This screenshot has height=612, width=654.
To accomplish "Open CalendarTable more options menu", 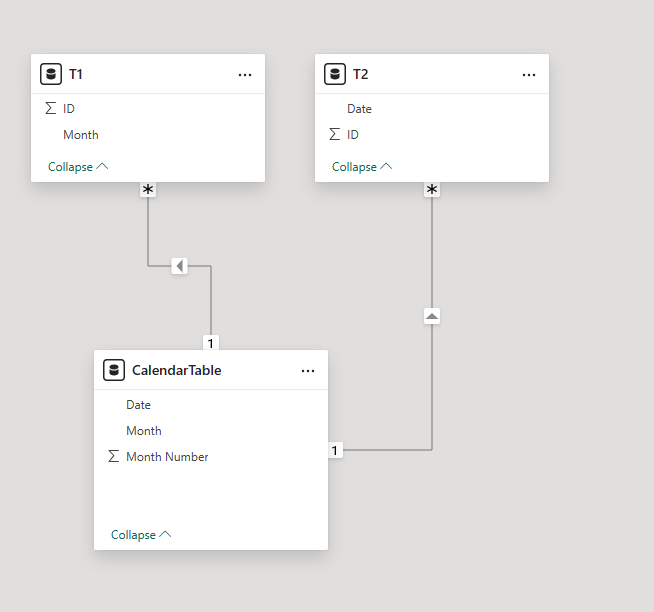I will point(308,371).
